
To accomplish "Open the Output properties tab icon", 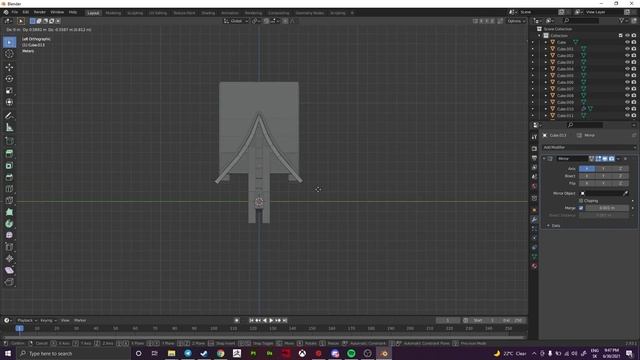I will pyautogui.click(x=534, y=158).
